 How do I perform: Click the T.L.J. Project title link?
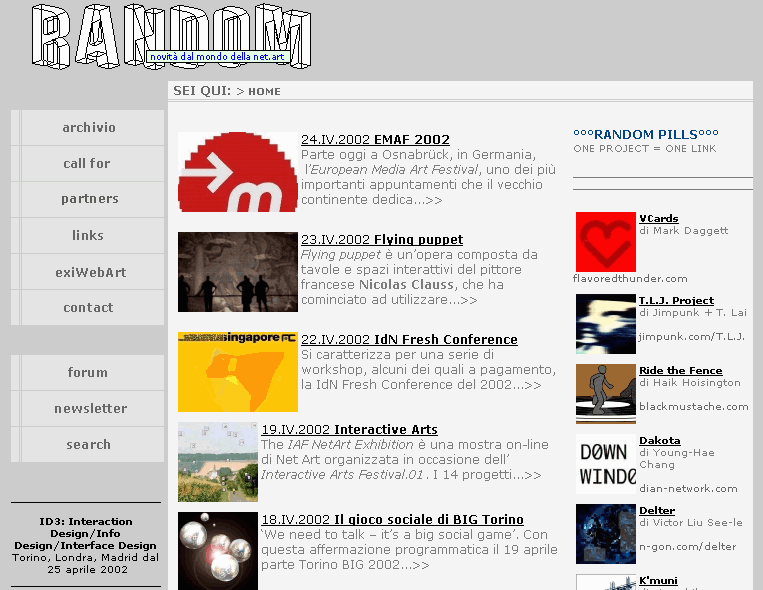(676, 300)
